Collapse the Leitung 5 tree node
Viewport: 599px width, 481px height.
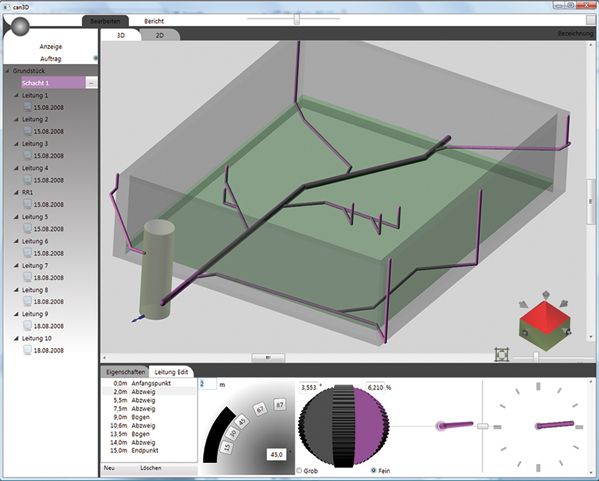point(16,217)
